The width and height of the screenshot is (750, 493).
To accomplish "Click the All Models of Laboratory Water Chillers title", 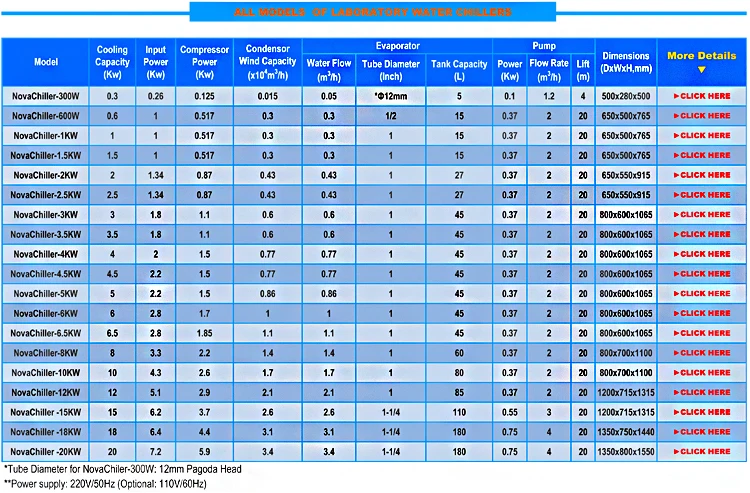I will point(373,12).
